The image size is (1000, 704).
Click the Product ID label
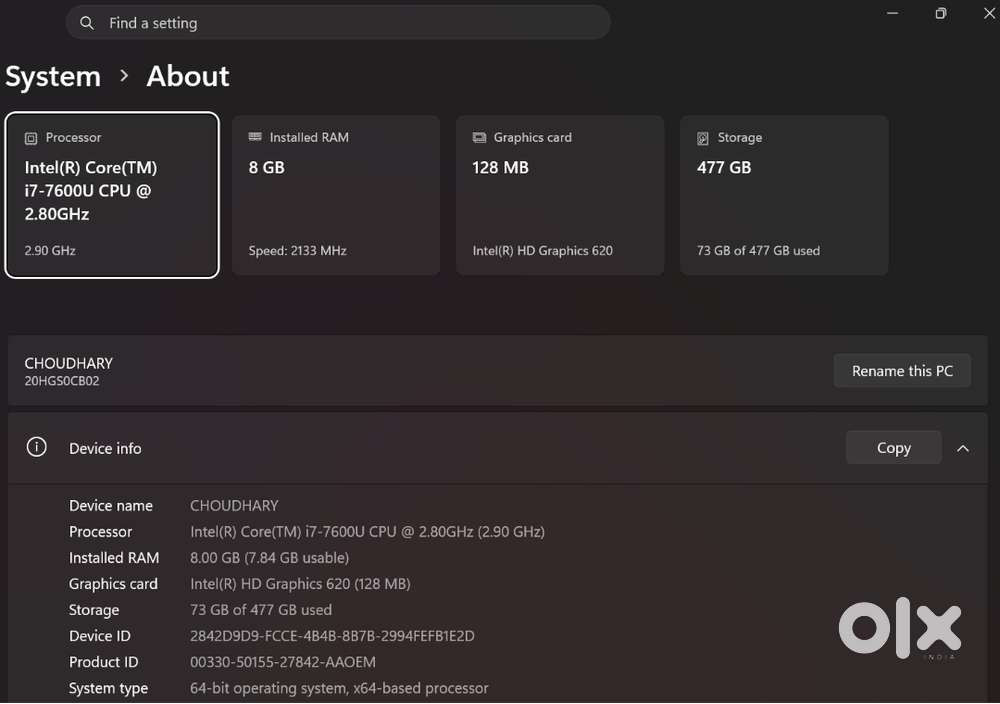tap(103, 663)
